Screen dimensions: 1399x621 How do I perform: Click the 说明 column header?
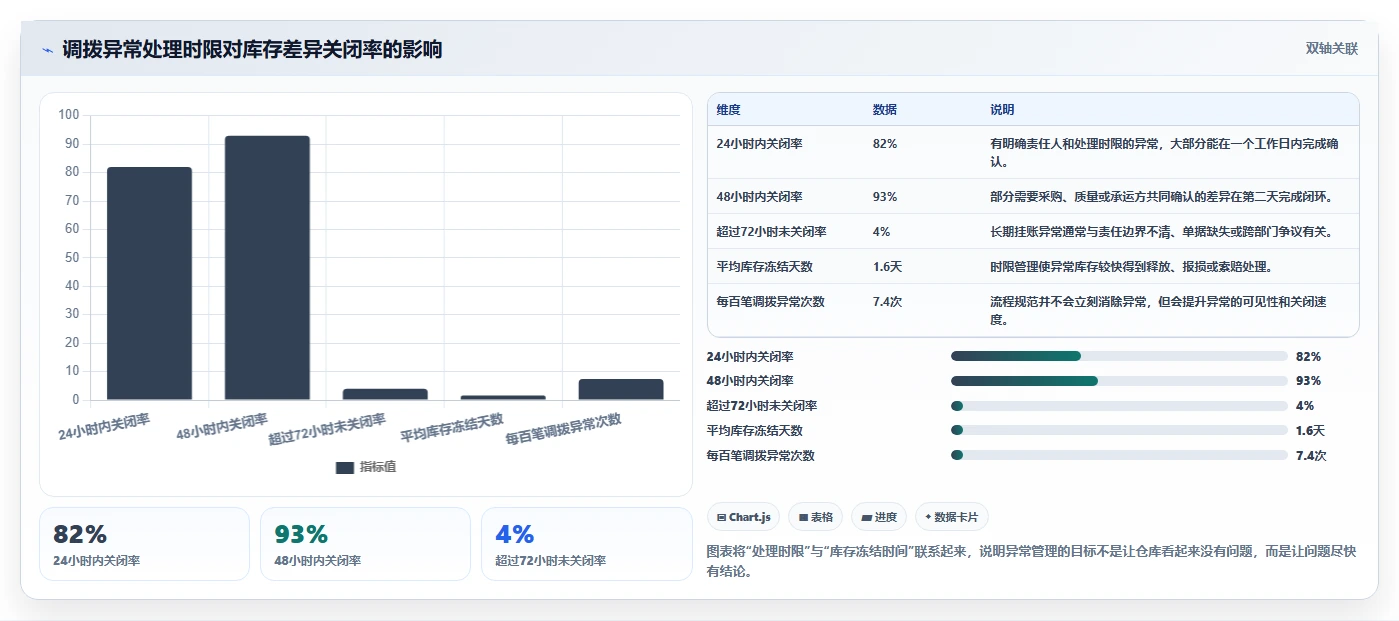point(1002,109)
